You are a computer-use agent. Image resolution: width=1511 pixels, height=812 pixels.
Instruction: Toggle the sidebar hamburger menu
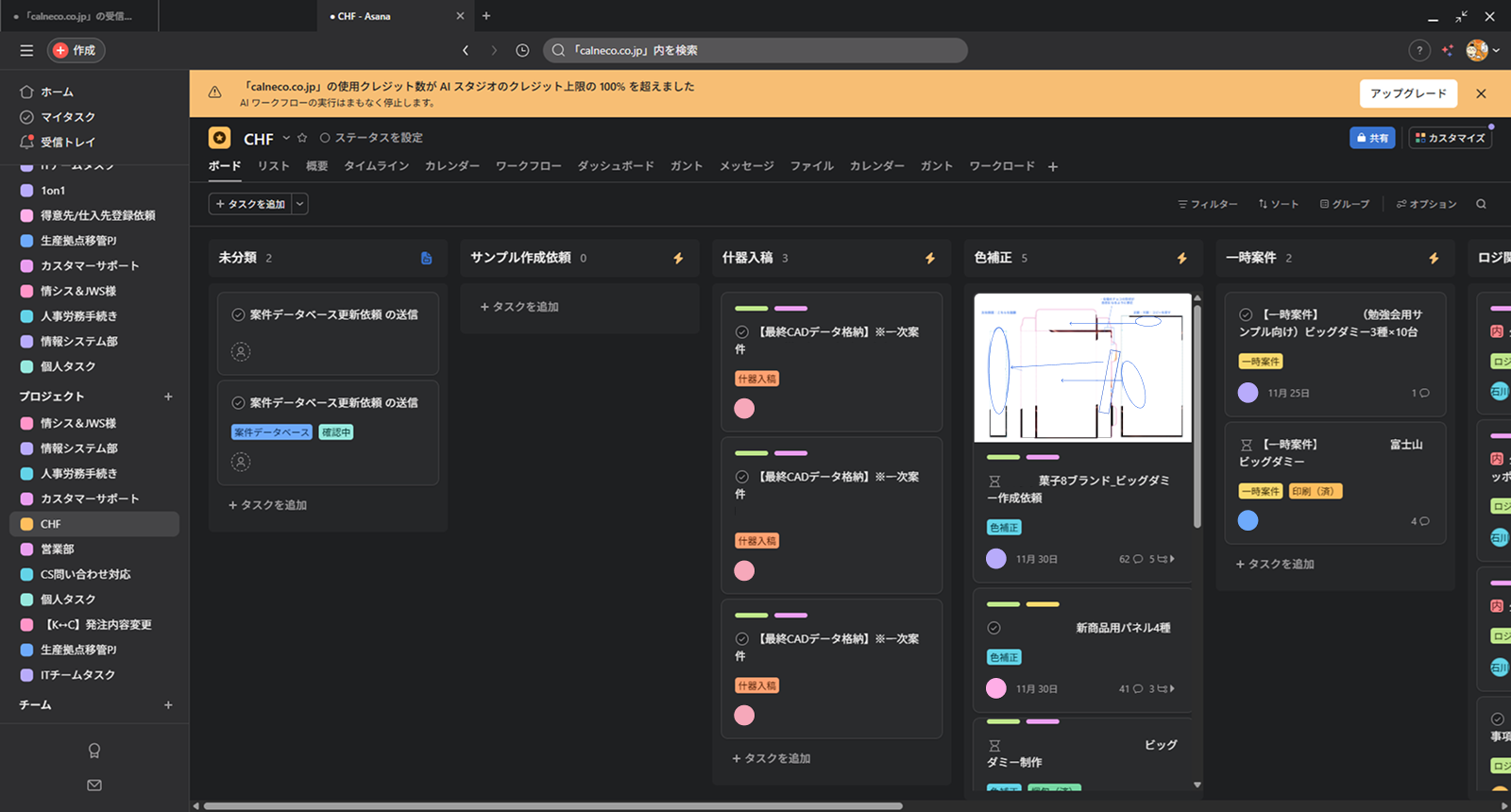click(26, 50)
